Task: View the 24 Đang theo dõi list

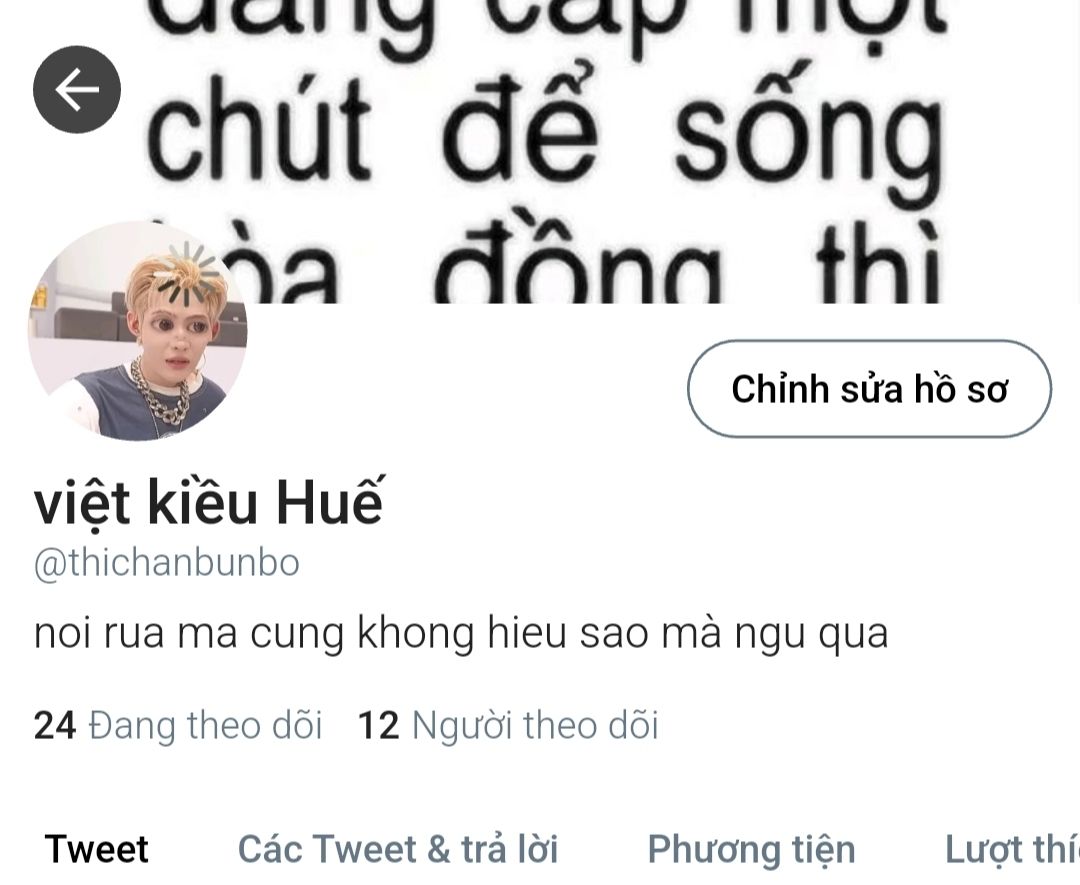Action: tap(178, 726)
